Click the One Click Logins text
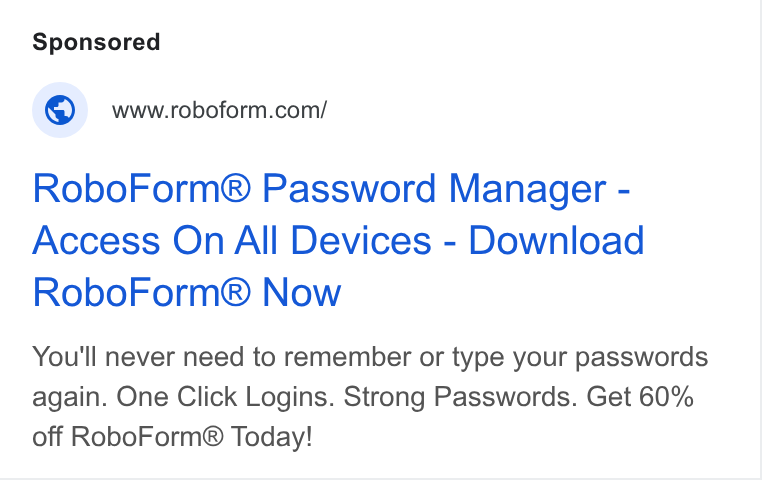 pyautogui.click(x=225, y=397)
